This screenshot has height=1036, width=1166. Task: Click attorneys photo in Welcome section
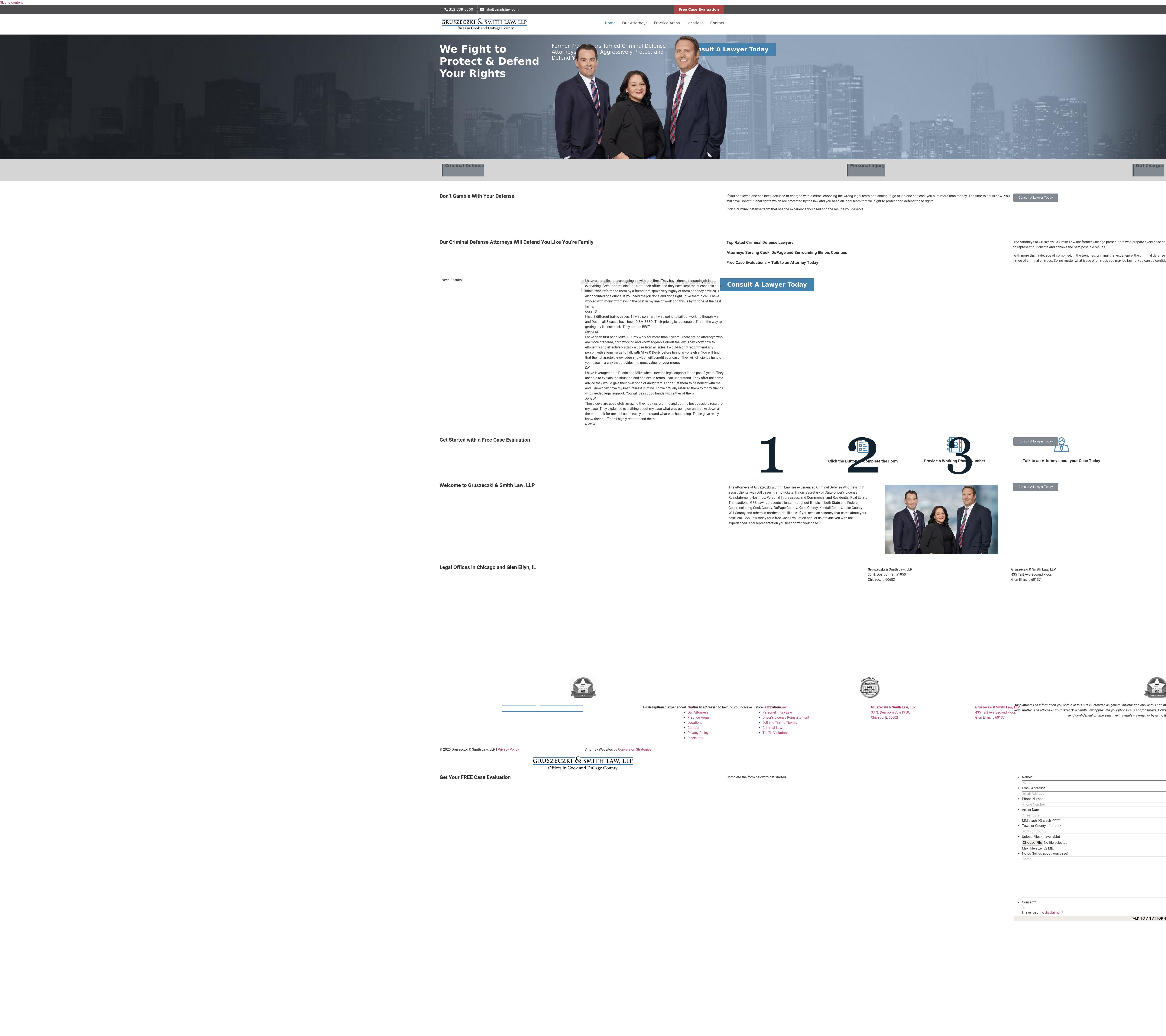pyautogui.click(x=941, y=520)
